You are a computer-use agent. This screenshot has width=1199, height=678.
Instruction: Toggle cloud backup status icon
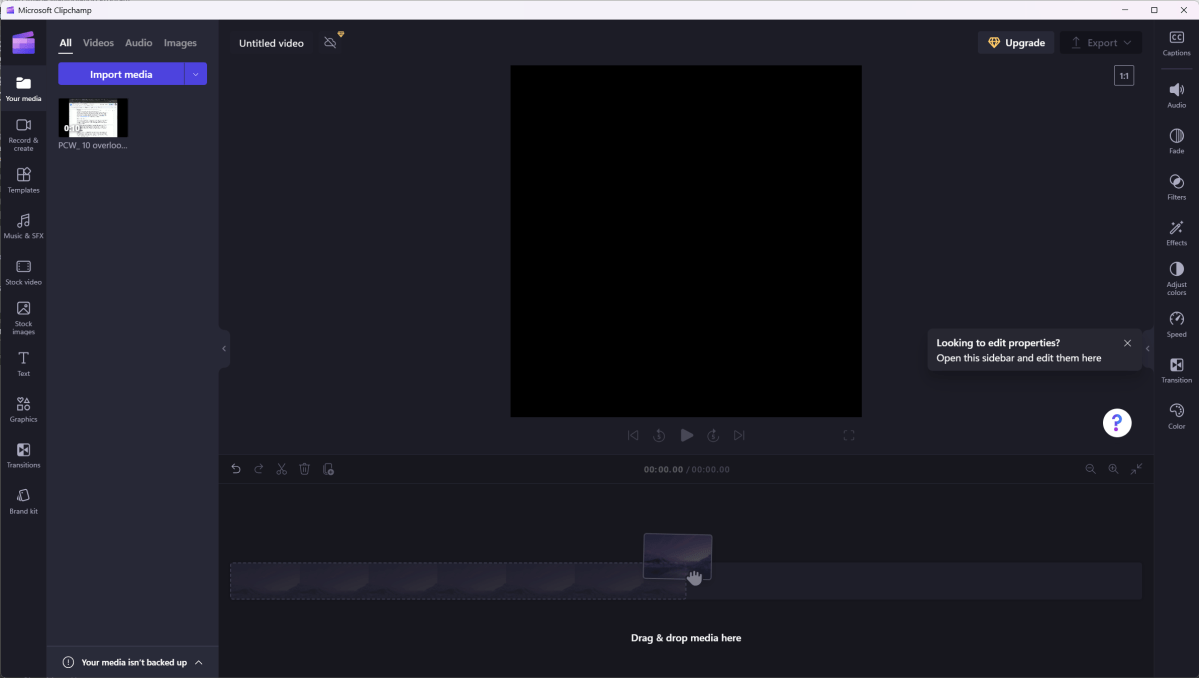(x=330, y=43)
